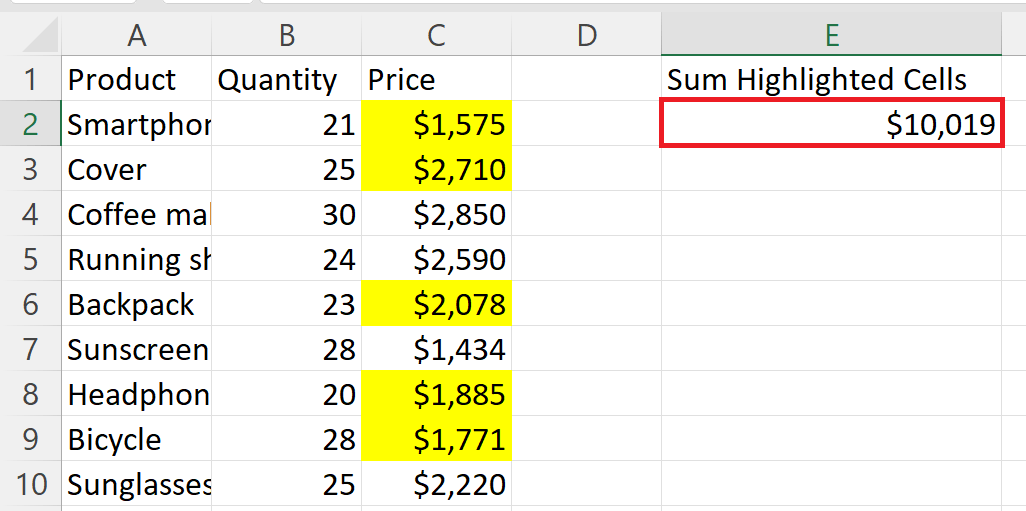The image size is (1026, 511).
Task: Select highlighted price $2,710
Action: [x=436, y=169]
